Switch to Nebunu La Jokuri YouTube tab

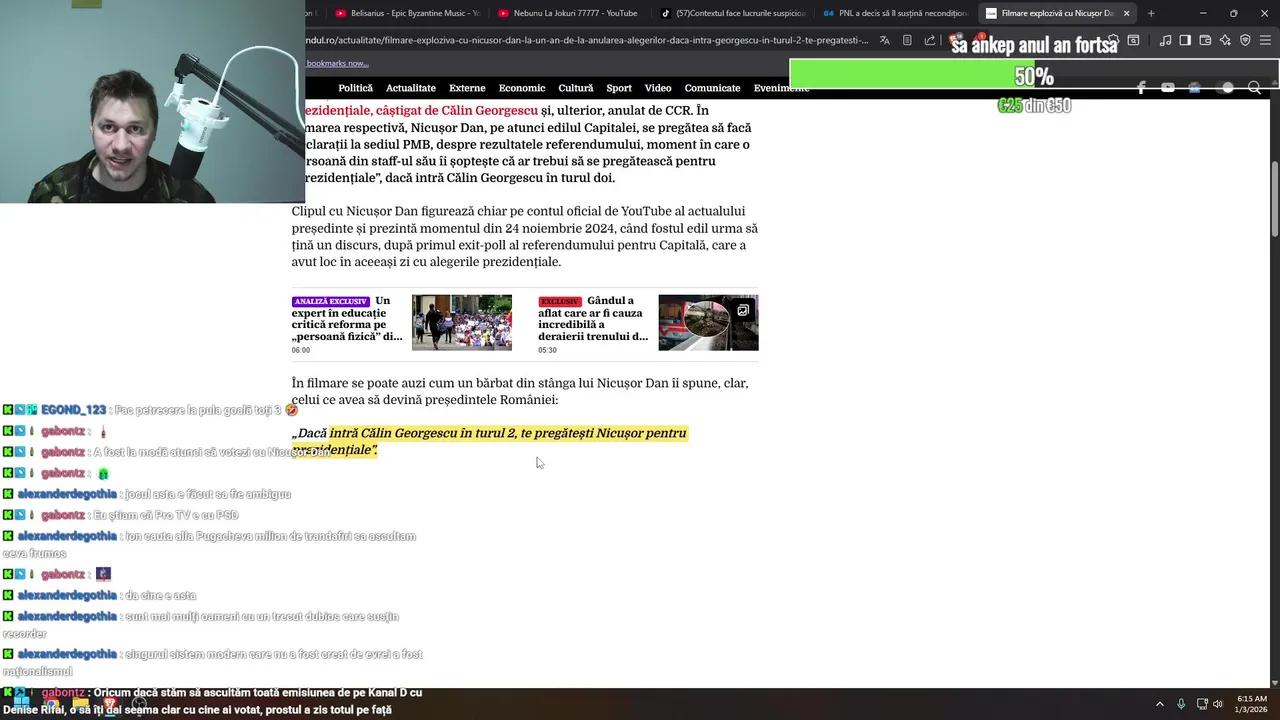point(568,13)
